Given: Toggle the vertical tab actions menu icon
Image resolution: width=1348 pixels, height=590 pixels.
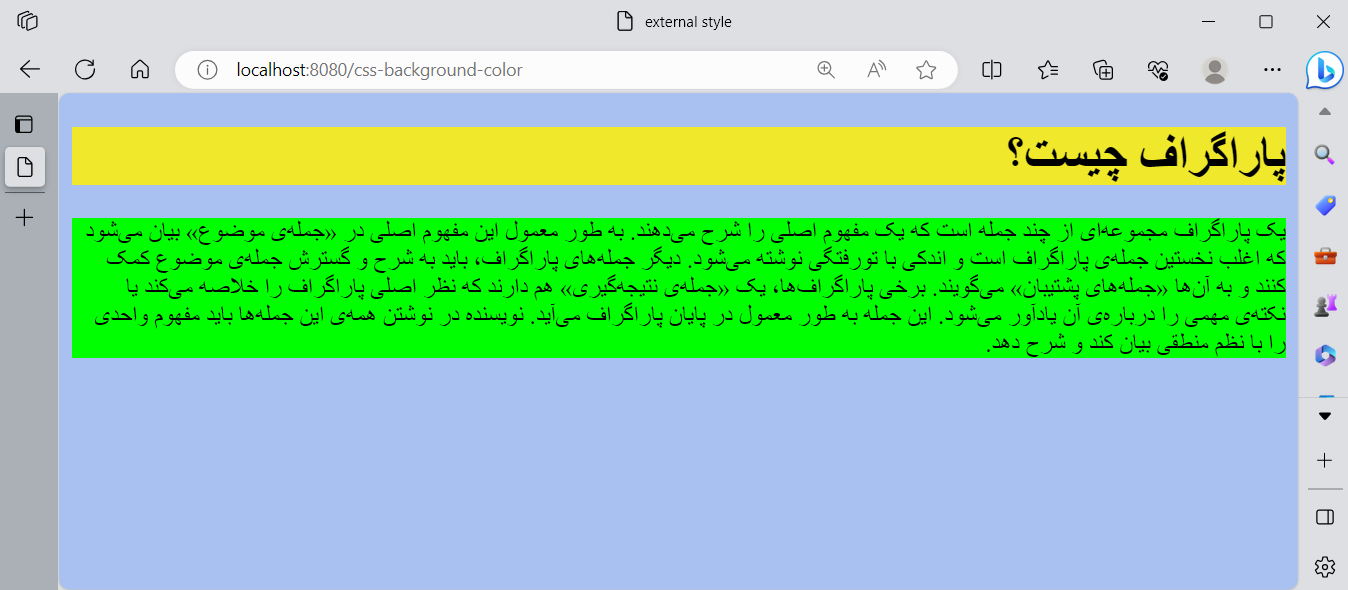Looking at the screenshot, I should click(x=24, y=125).
